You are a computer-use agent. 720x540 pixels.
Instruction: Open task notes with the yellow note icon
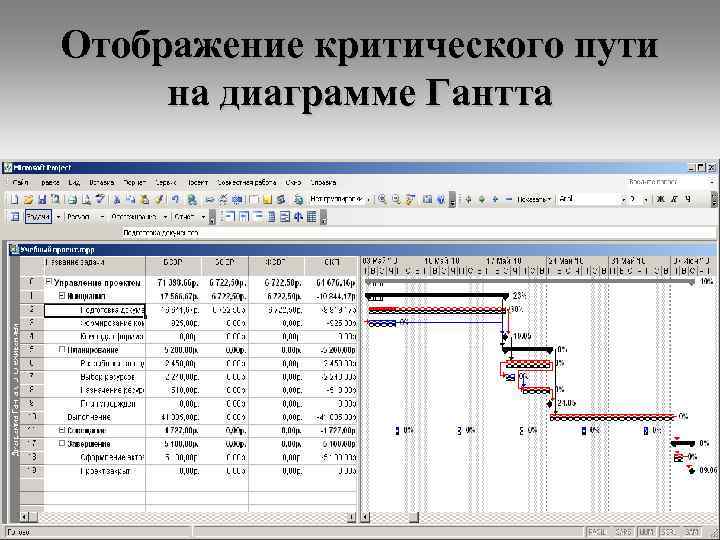267,199
